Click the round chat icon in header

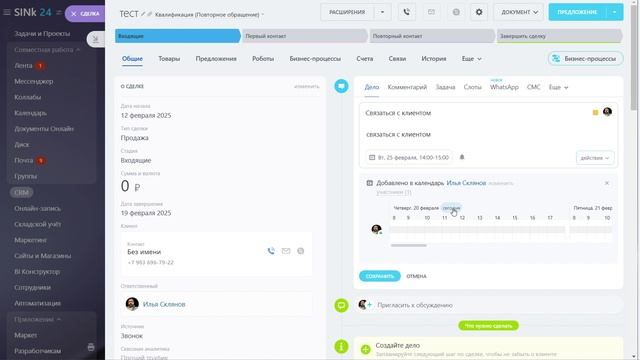(456, 12)
